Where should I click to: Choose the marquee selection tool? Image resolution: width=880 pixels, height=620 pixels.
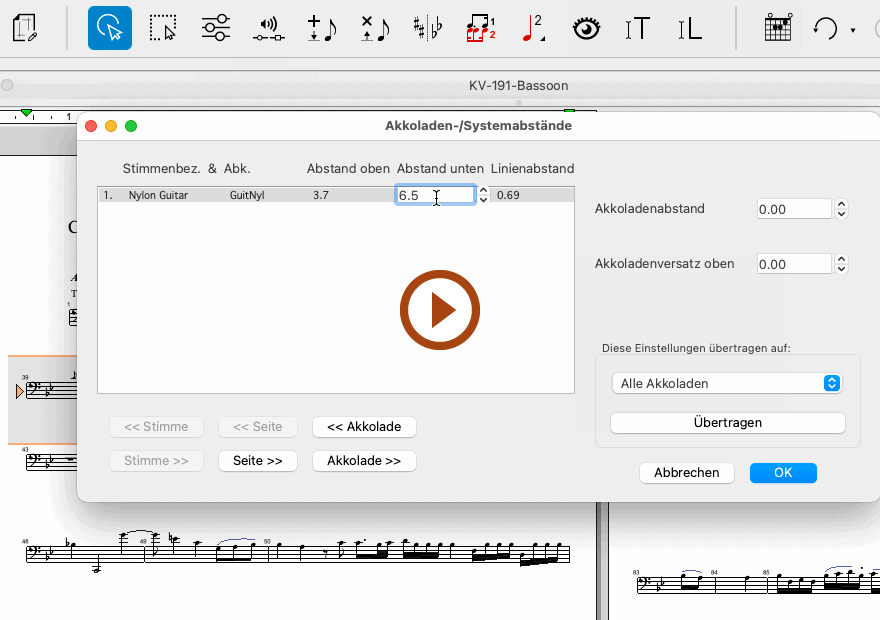(162, 28)
